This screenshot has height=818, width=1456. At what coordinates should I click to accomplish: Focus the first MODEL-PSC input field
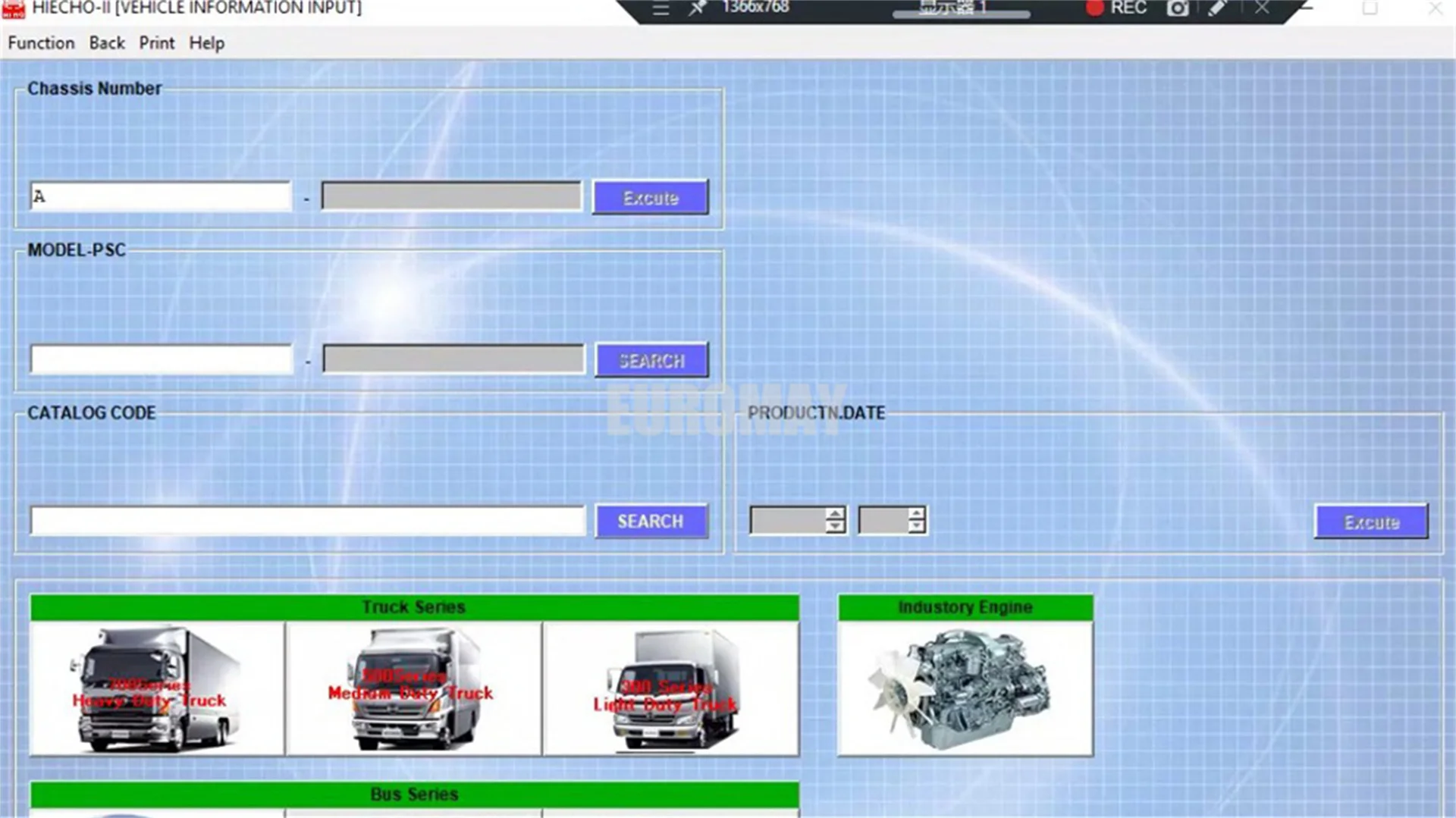[x=162, y=359]
